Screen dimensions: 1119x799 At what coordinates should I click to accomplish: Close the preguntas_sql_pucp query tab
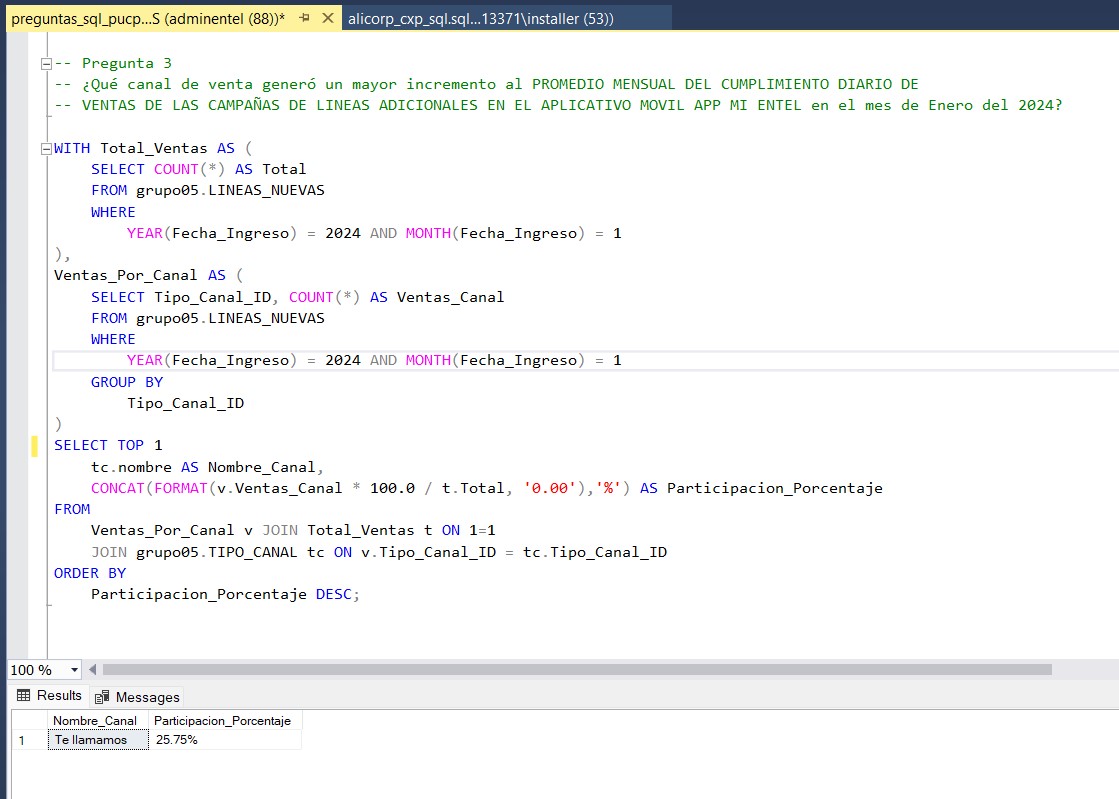tap(327, 18)
